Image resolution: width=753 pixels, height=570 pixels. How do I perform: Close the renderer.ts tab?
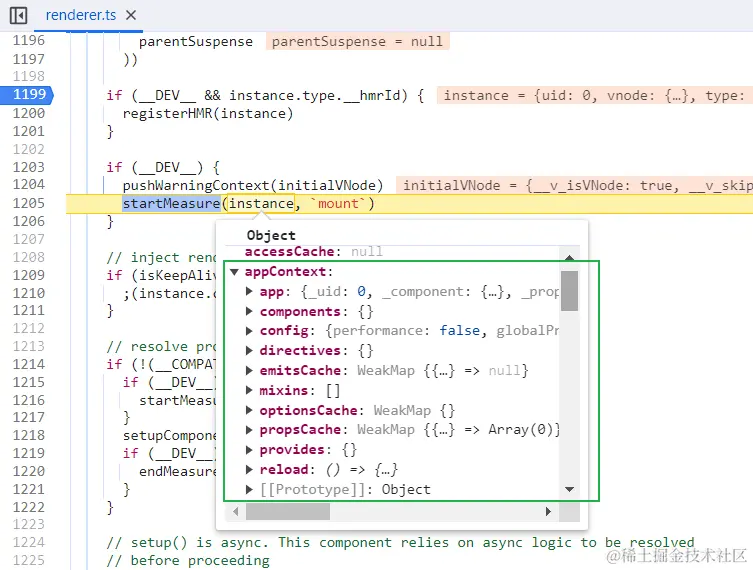(x=131, y=15)
